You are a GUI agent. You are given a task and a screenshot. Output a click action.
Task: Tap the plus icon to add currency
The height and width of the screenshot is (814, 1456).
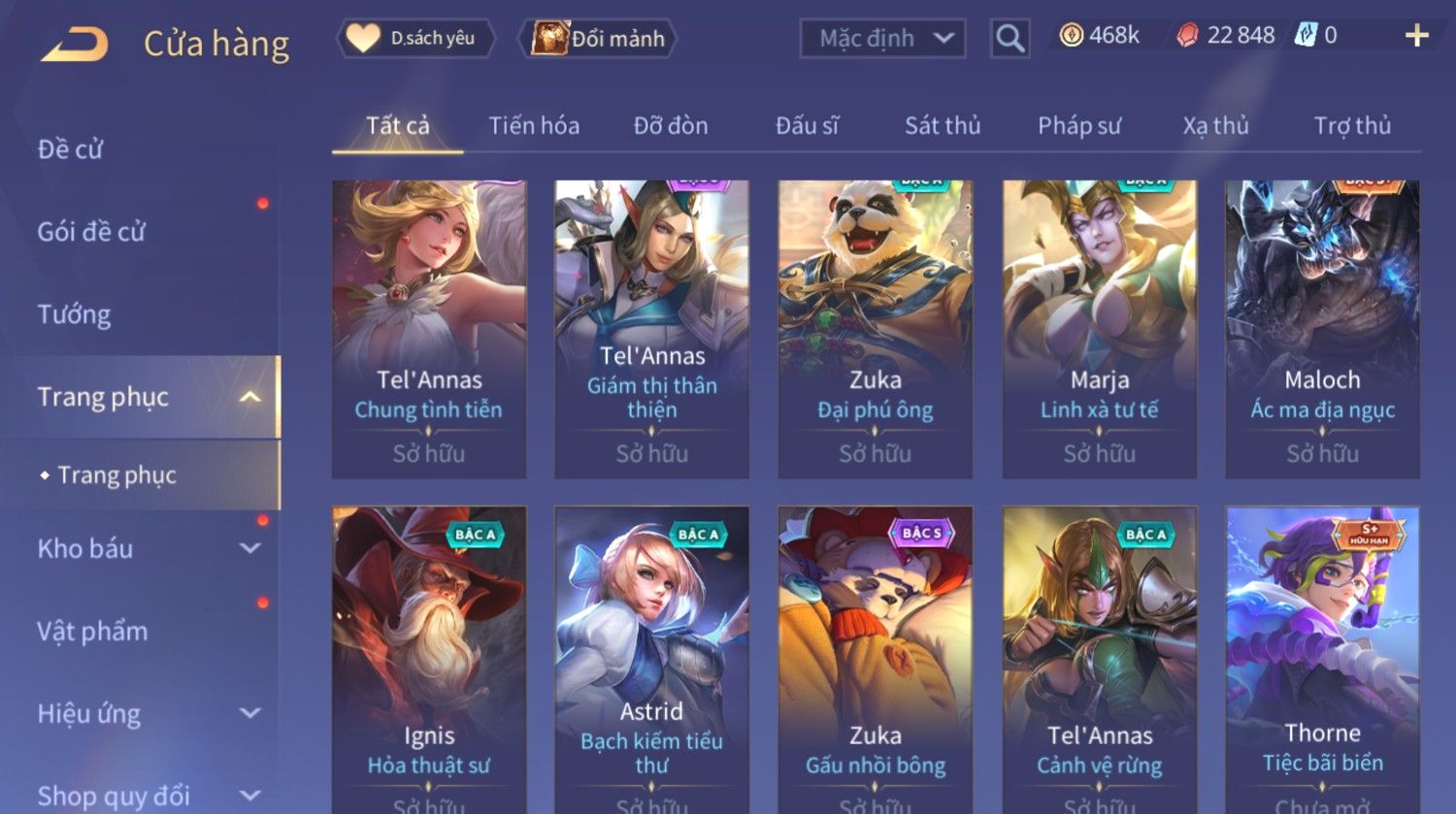tap(1416, 36)
